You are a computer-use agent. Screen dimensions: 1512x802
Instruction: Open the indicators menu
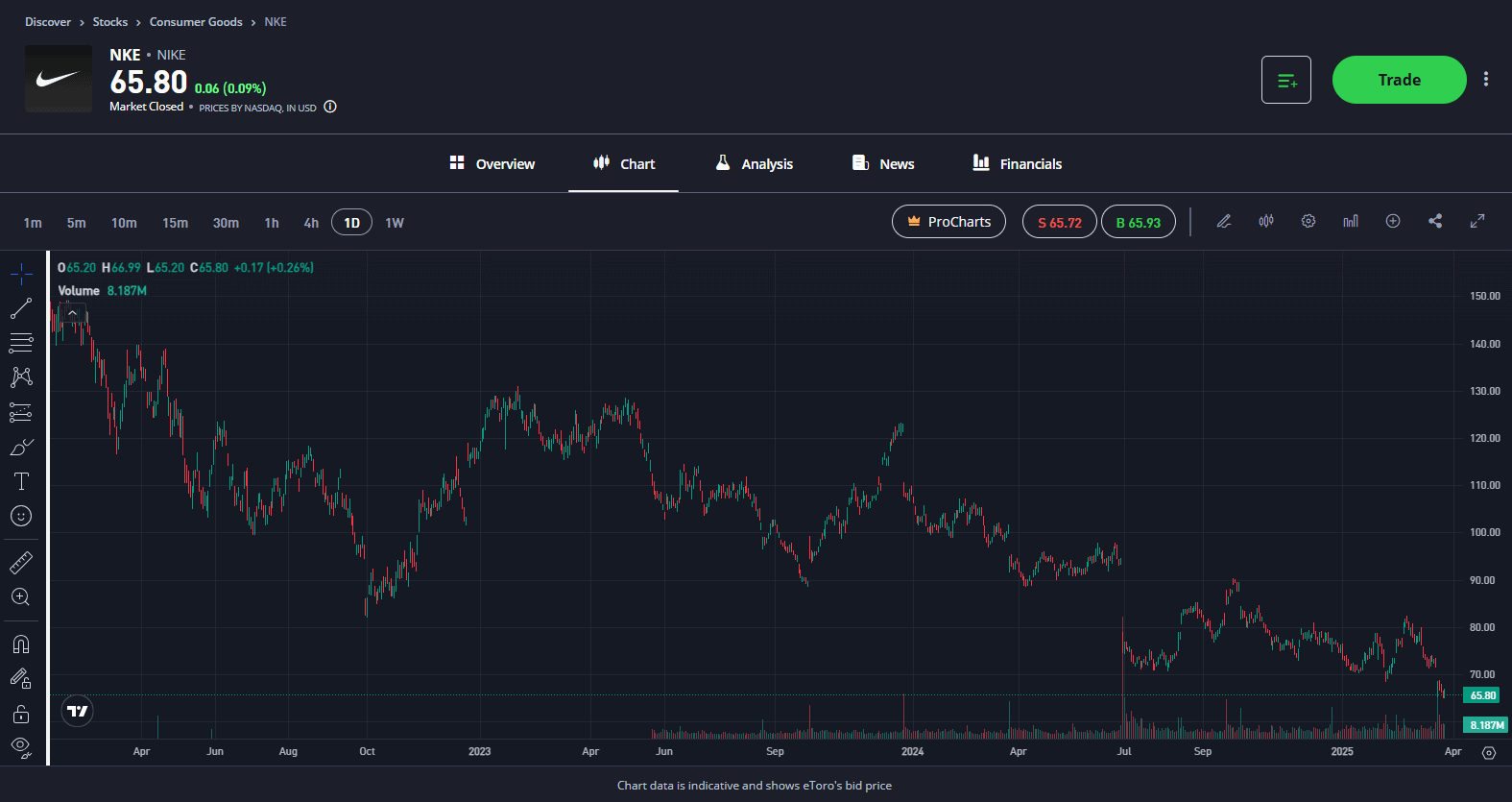point(1351,221)
